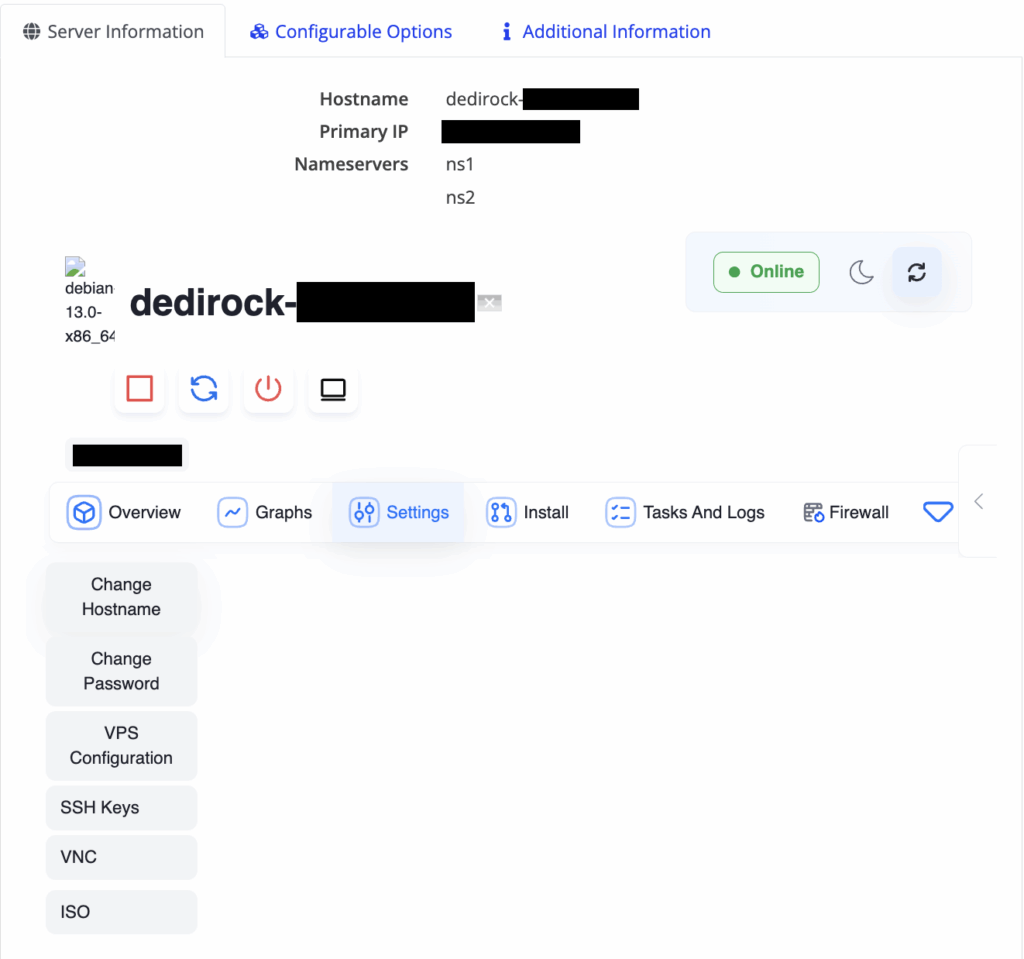The height and width of the screenshot is (959, 1024).
Task: Toggle the Settings navigation item
Action: [398, 512]
